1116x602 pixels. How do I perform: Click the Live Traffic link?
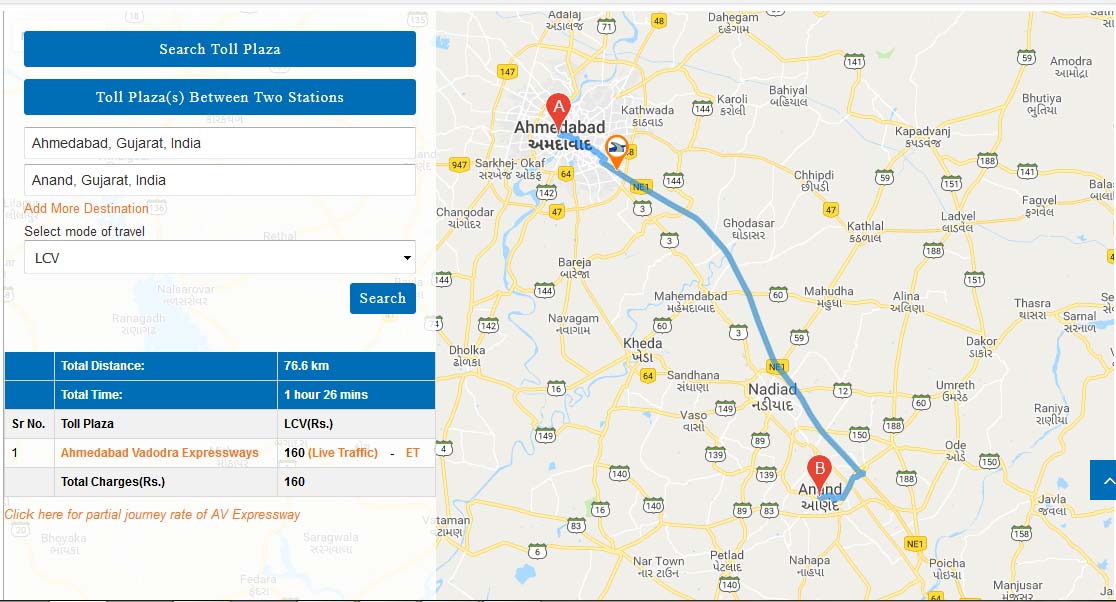(343, 453)
